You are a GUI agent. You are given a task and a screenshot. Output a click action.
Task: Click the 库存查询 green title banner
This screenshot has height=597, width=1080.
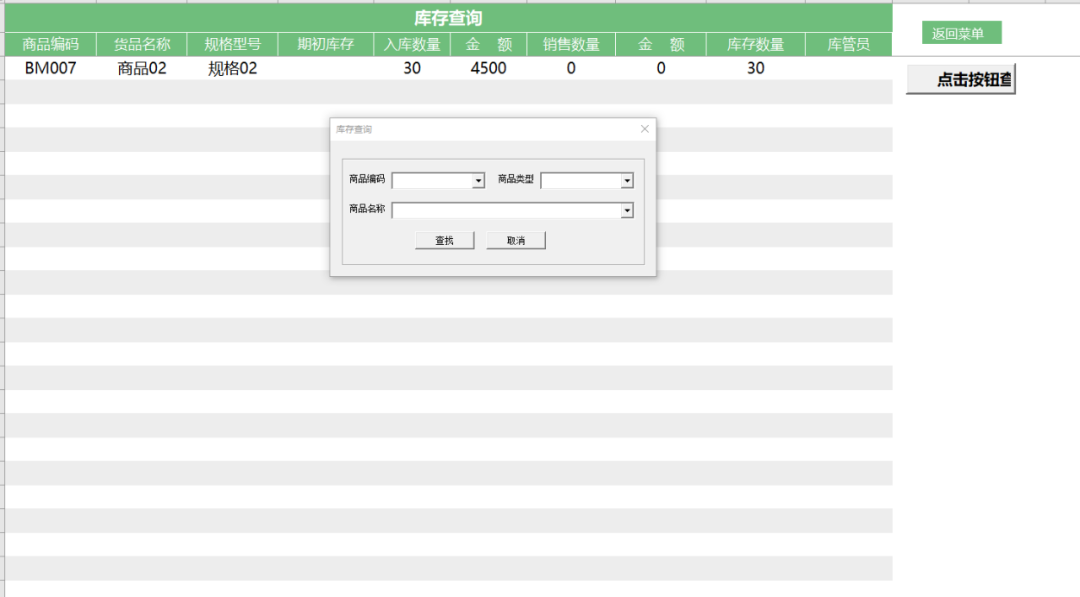tap(448, 18)
